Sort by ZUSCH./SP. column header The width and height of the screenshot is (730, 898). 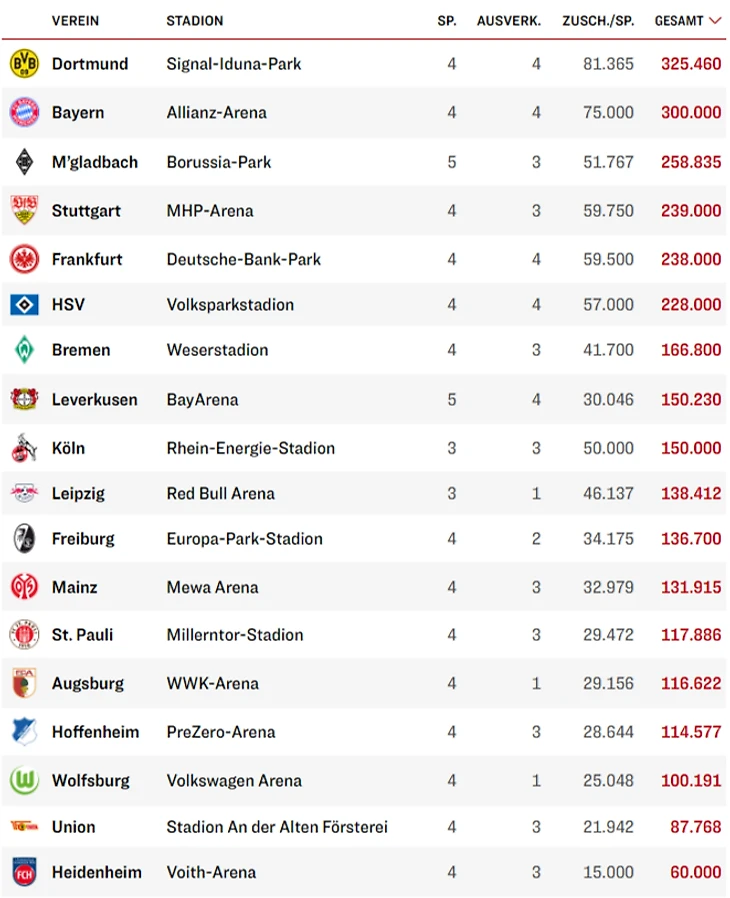point(598,20)
